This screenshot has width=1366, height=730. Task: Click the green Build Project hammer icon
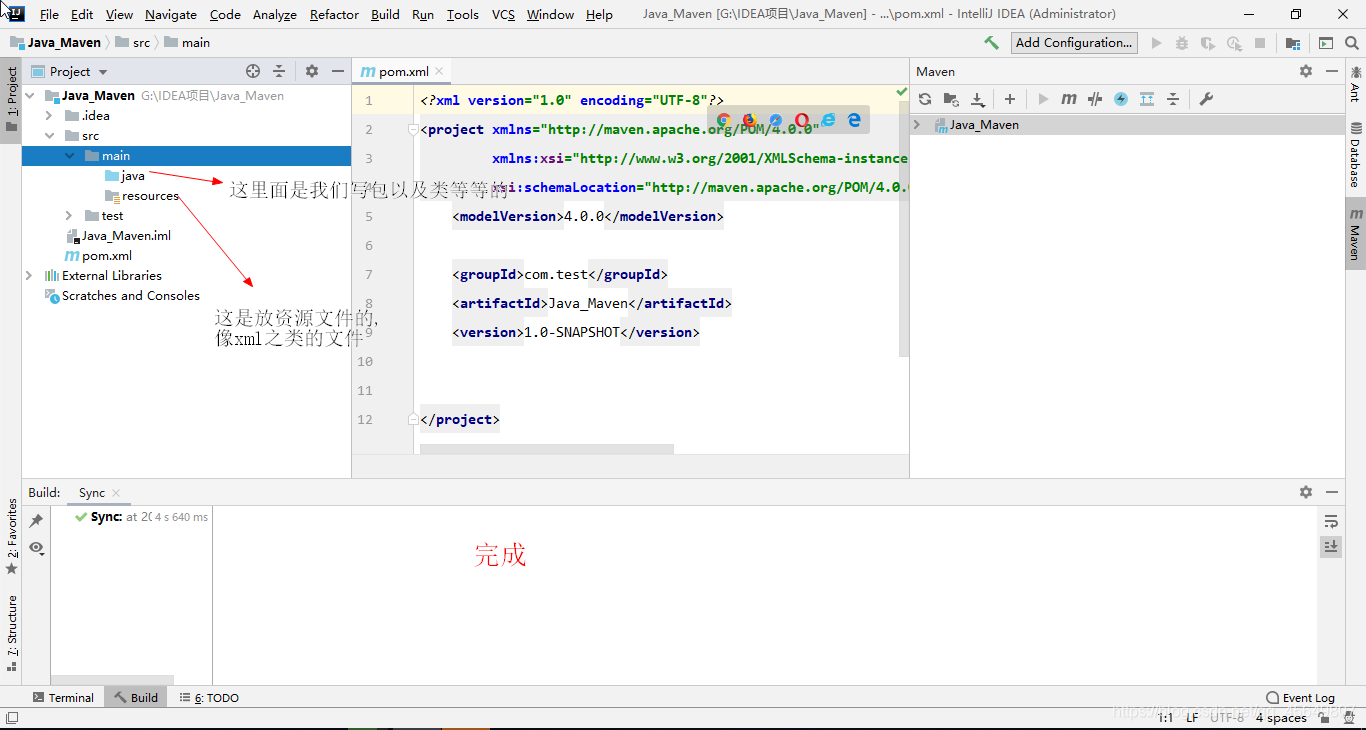pyautogui.click(x=991, y=43)
